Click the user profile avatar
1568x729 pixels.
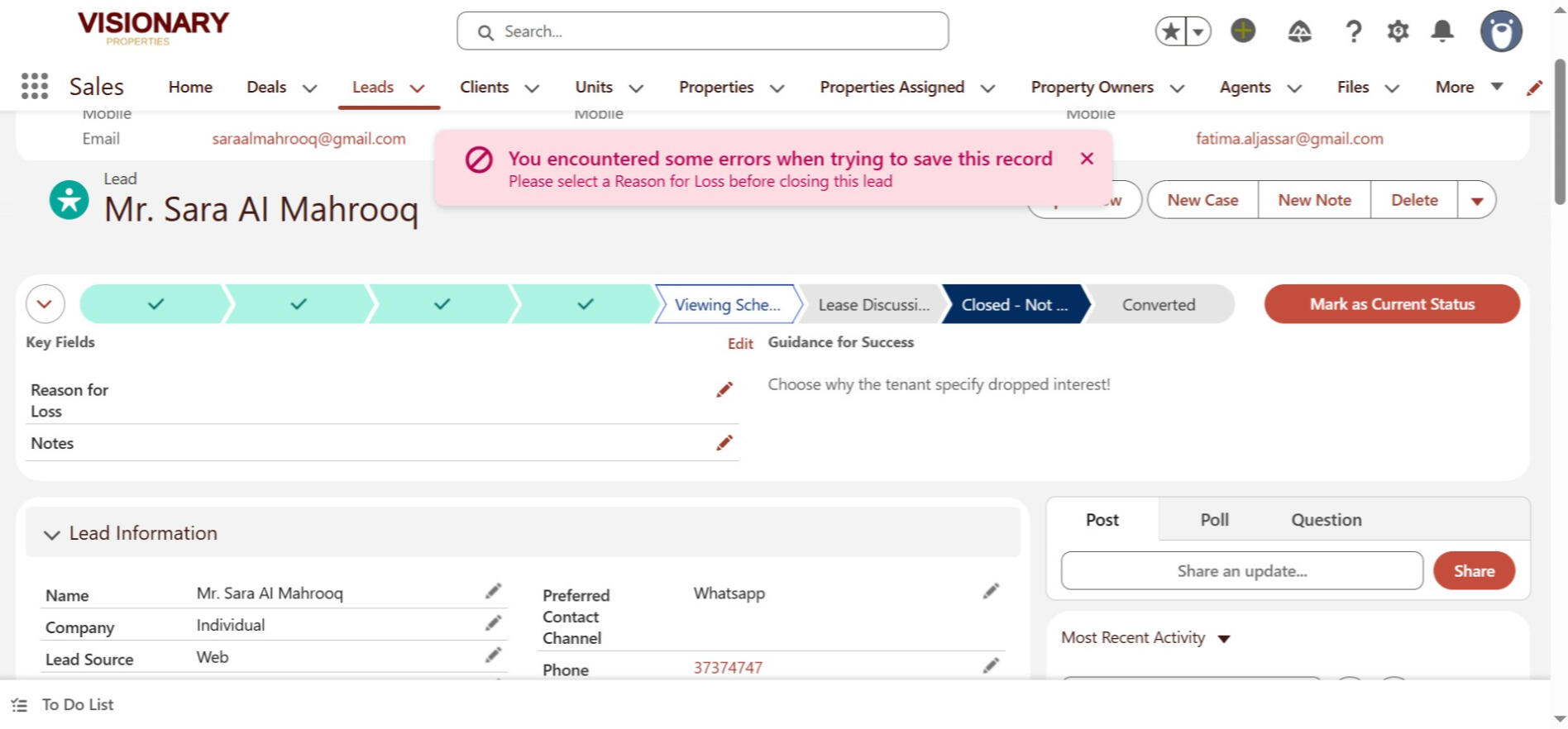(x=1500, y=32)
